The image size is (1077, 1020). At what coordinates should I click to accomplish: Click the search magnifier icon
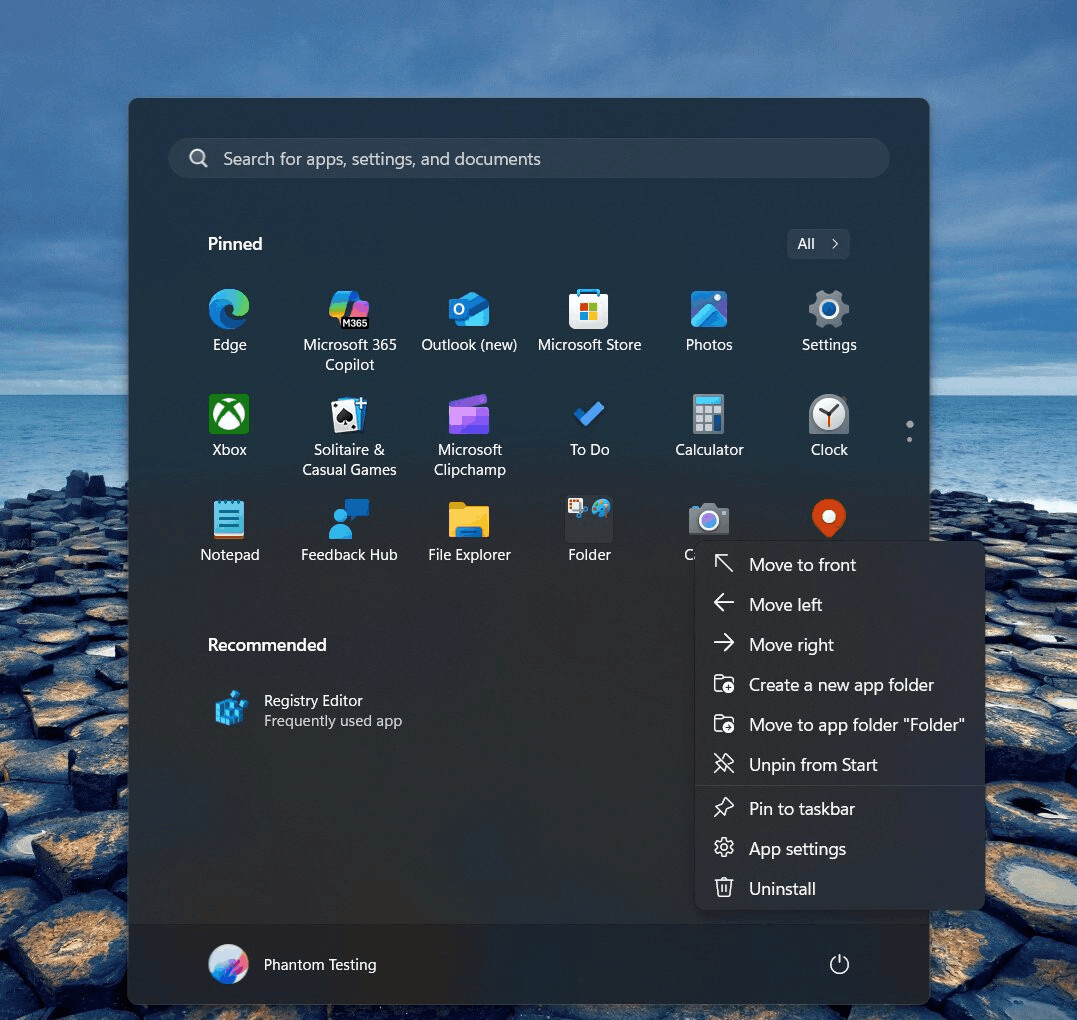click(199, 158)
